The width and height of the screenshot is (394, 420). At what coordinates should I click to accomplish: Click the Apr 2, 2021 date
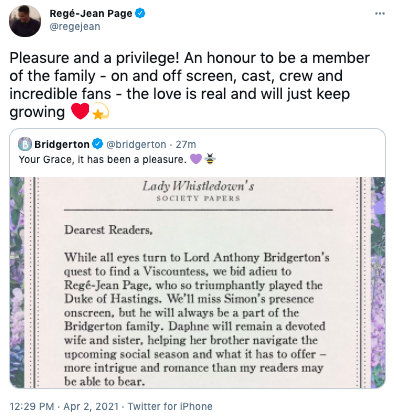click(x=91, y=407)
